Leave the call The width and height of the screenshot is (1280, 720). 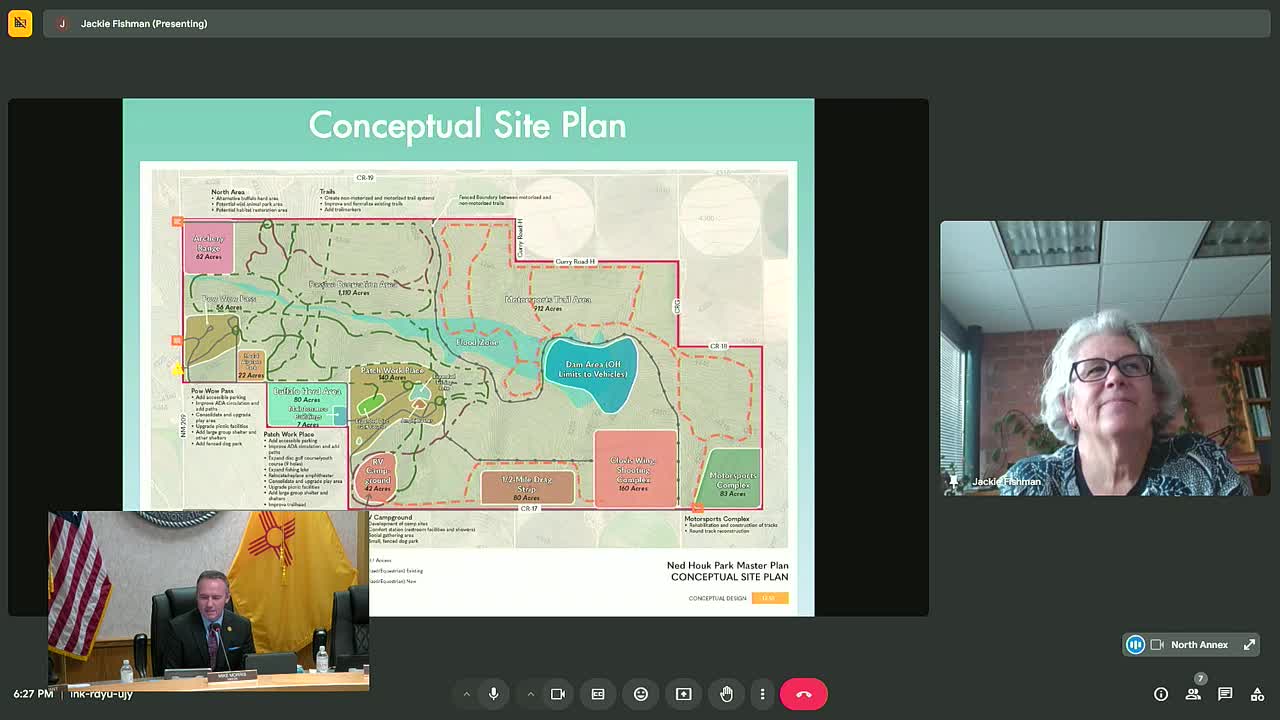click(804, 693)
